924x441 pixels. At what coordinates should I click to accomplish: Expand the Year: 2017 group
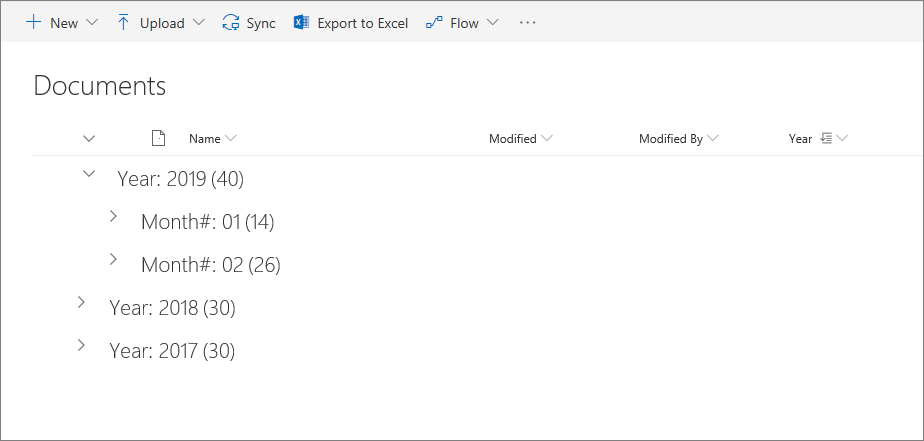click(81, 345)
